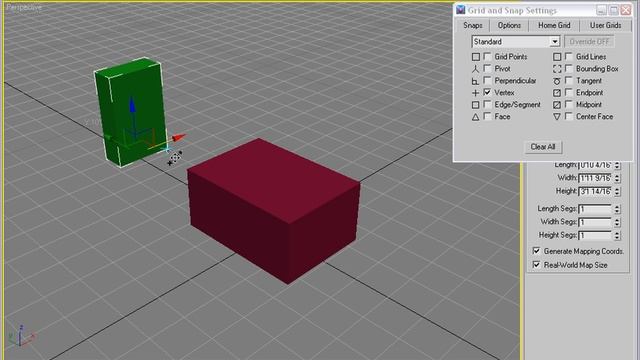Click the Width spinner arrows
This screenshot has width=640, height=360.
click(x=617, y=178)
